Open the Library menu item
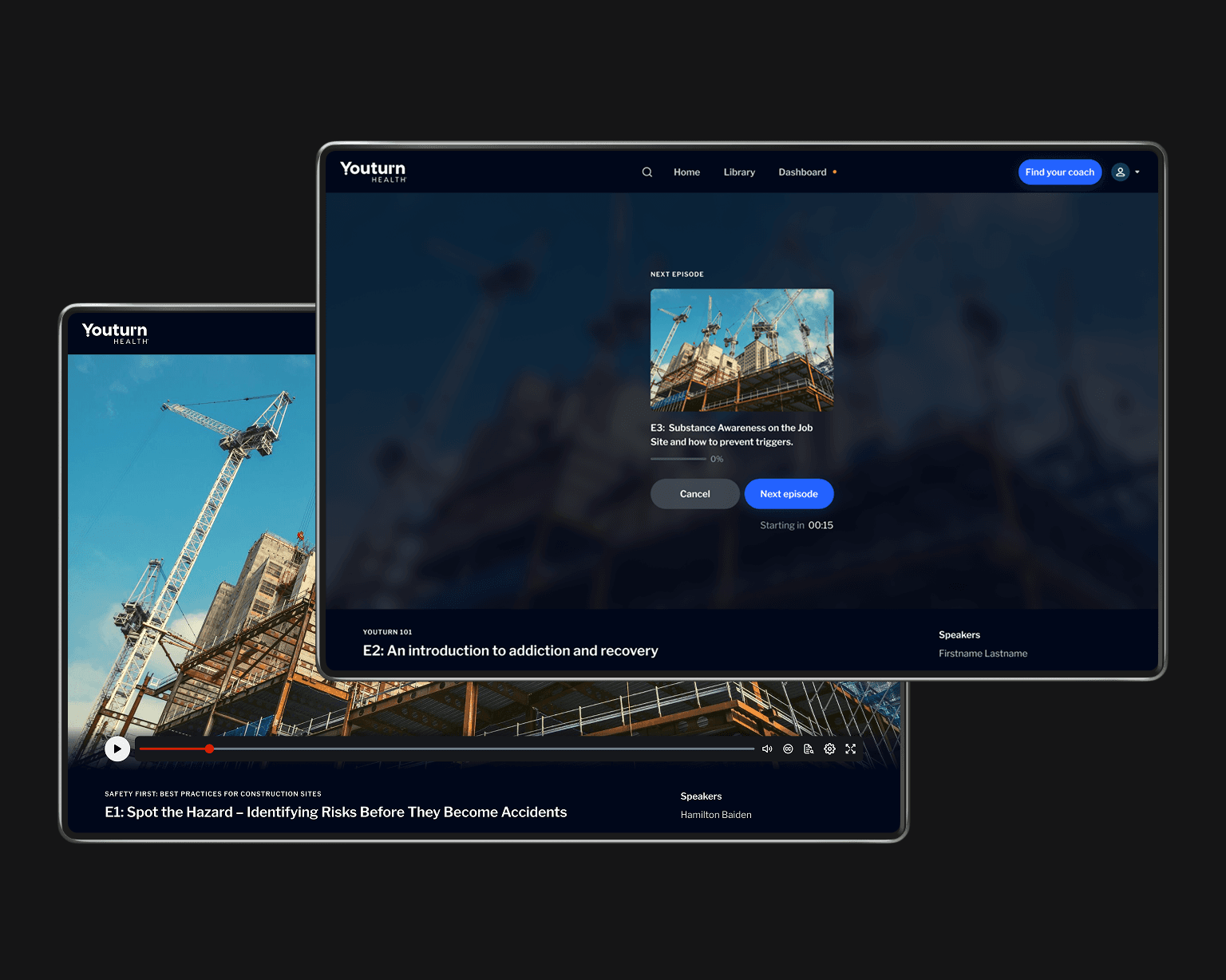Viewport: 1226px width, 980px height. 739,172
